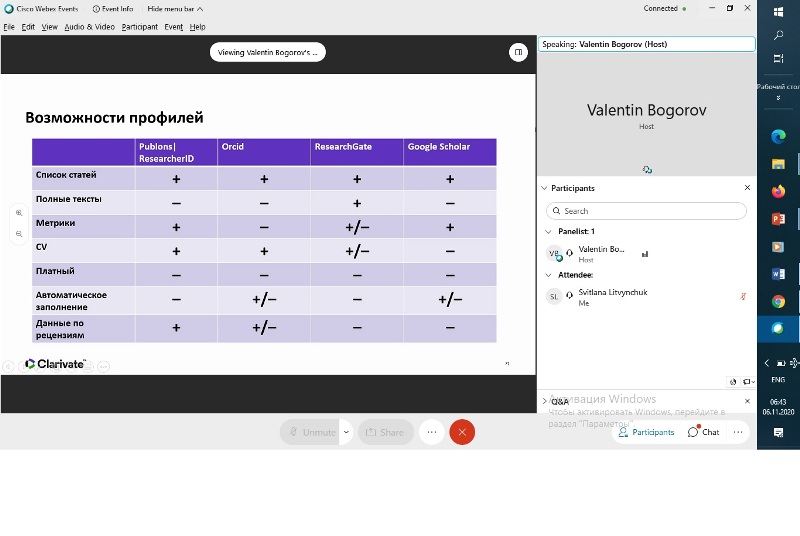Click the signal bars icon for Valentin
800x536 pixels.
[x=645, y=253]
